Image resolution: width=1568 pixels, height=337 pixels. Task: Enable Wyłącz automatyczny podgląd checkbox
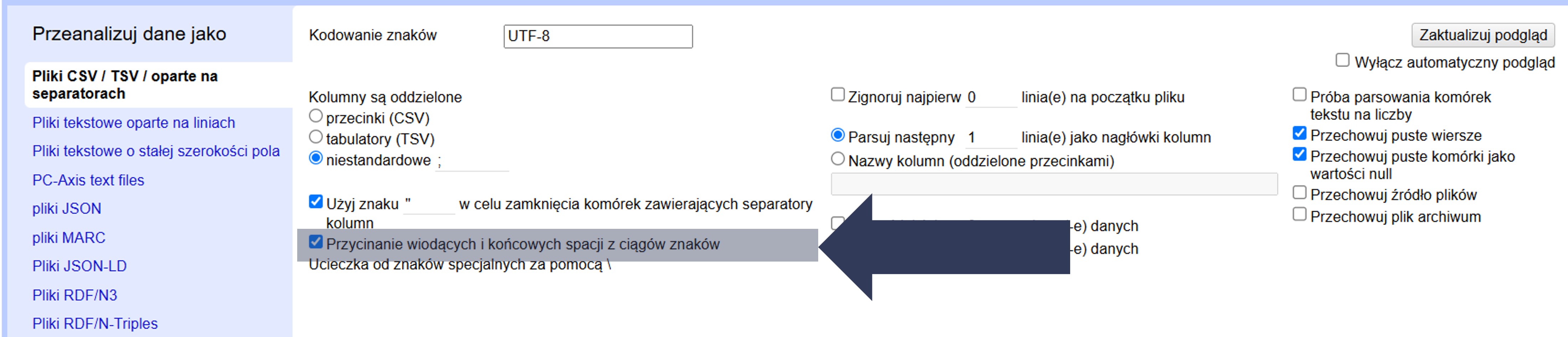point(1342,60)
